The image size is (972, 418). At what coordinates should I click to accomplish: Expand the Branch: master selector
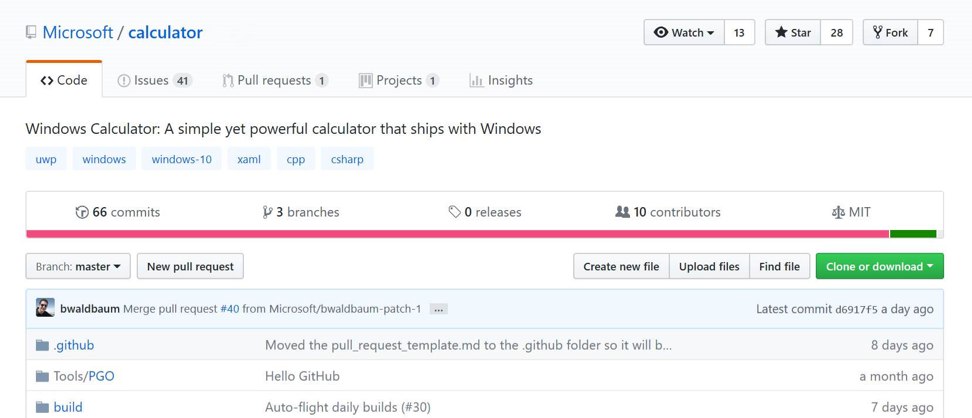click(78, 267)
